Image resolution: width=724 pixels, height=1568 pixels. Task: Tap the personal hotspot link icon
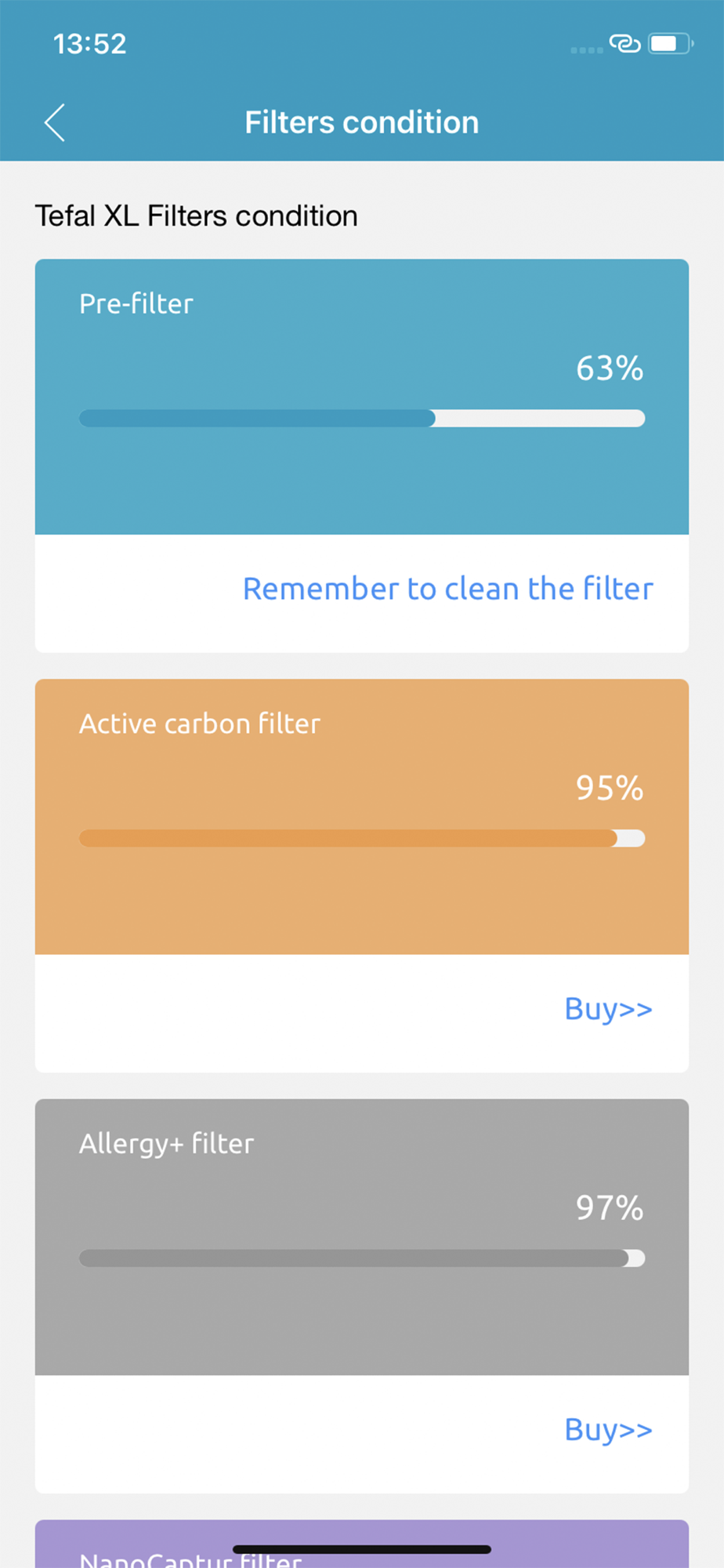[624, 44]
